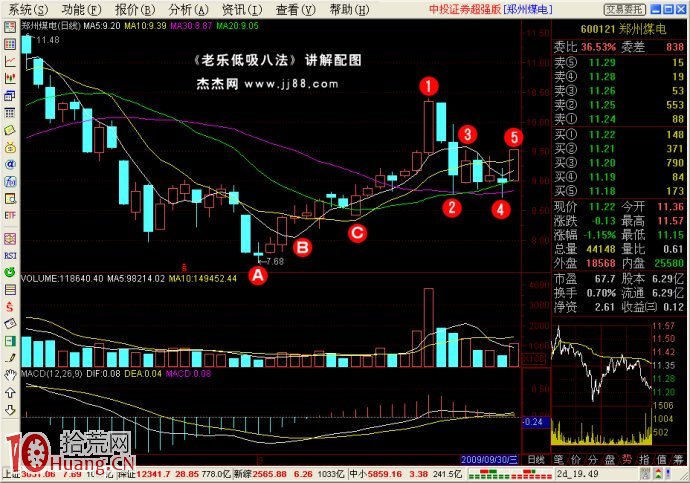
Task: Click the intraday mini chart in side panel
Action: click(x=601, y=383)
